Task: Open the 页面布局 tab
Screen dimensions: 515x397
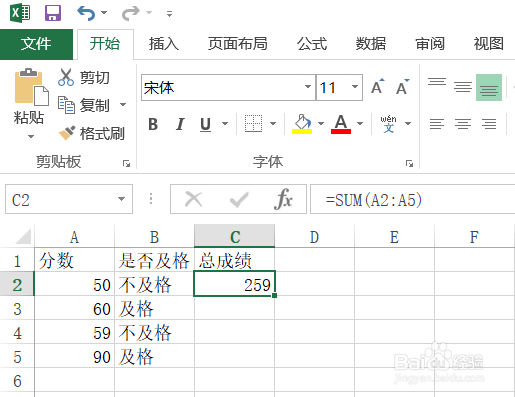Action: pyautogui.click(x=238, y=44)
